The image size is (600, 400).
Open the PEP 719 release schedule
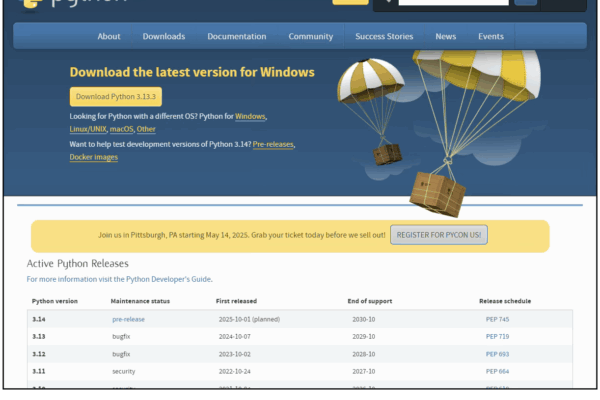(x=497, y=337)
